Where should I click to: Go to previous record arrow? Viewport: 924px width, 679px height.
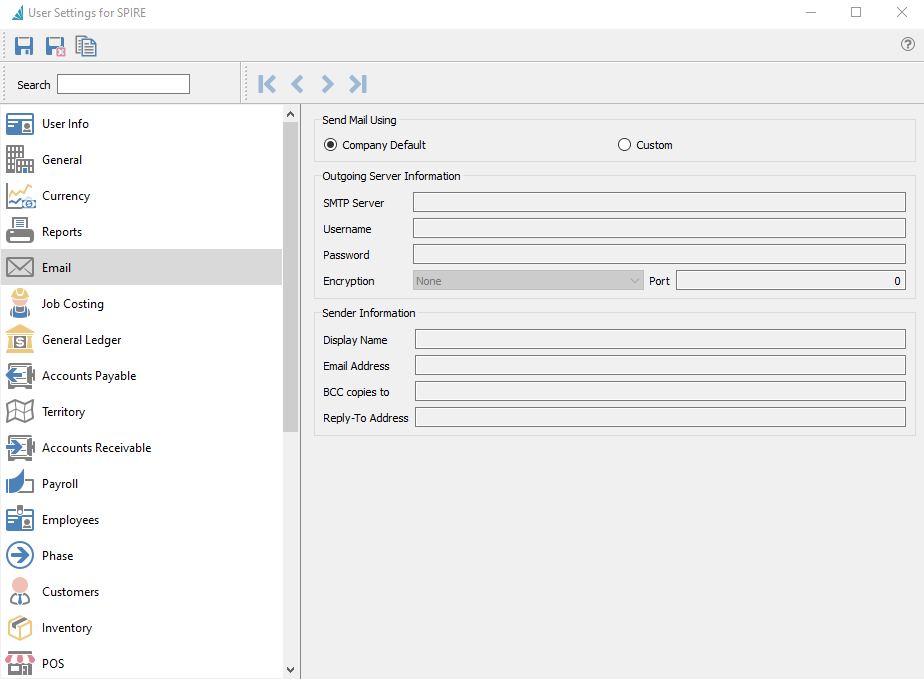(297, 84)
